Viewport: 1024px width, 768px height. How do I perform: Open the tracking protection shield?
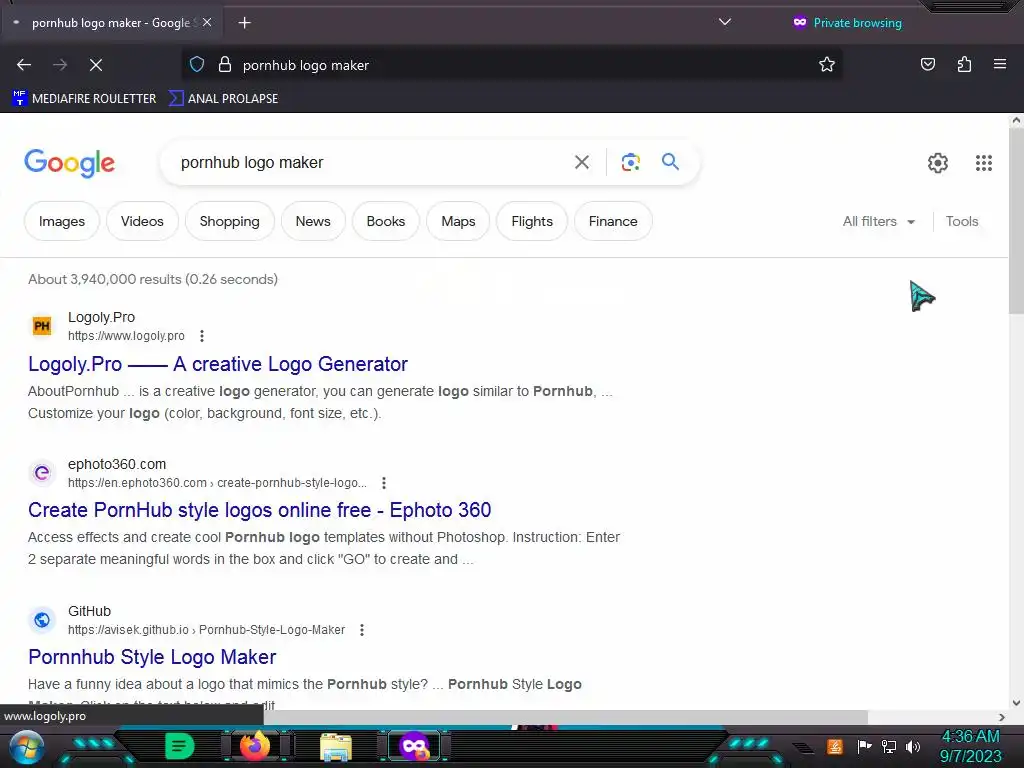click(x=197, y=64)
